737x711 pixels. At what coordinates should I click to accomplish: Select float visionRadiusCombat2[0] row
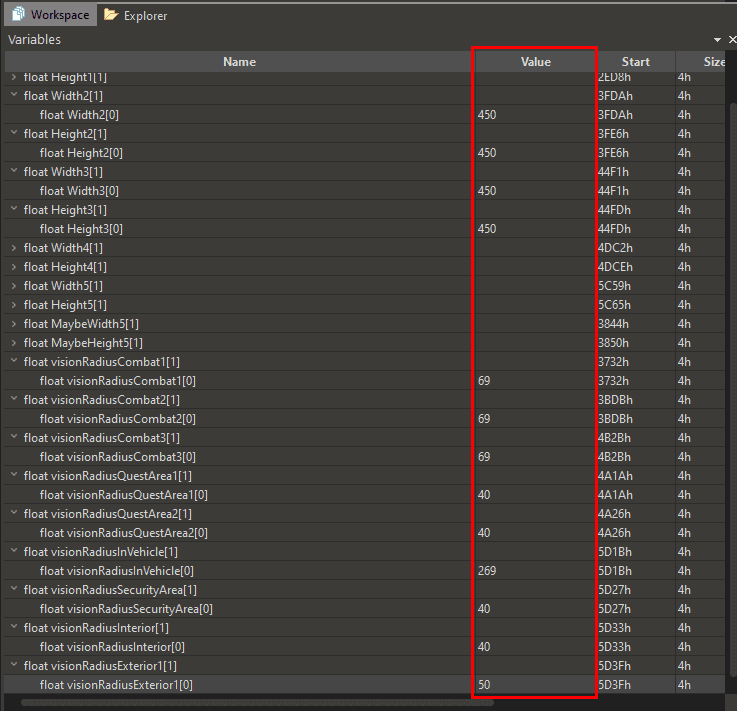[x=364, y=419]
